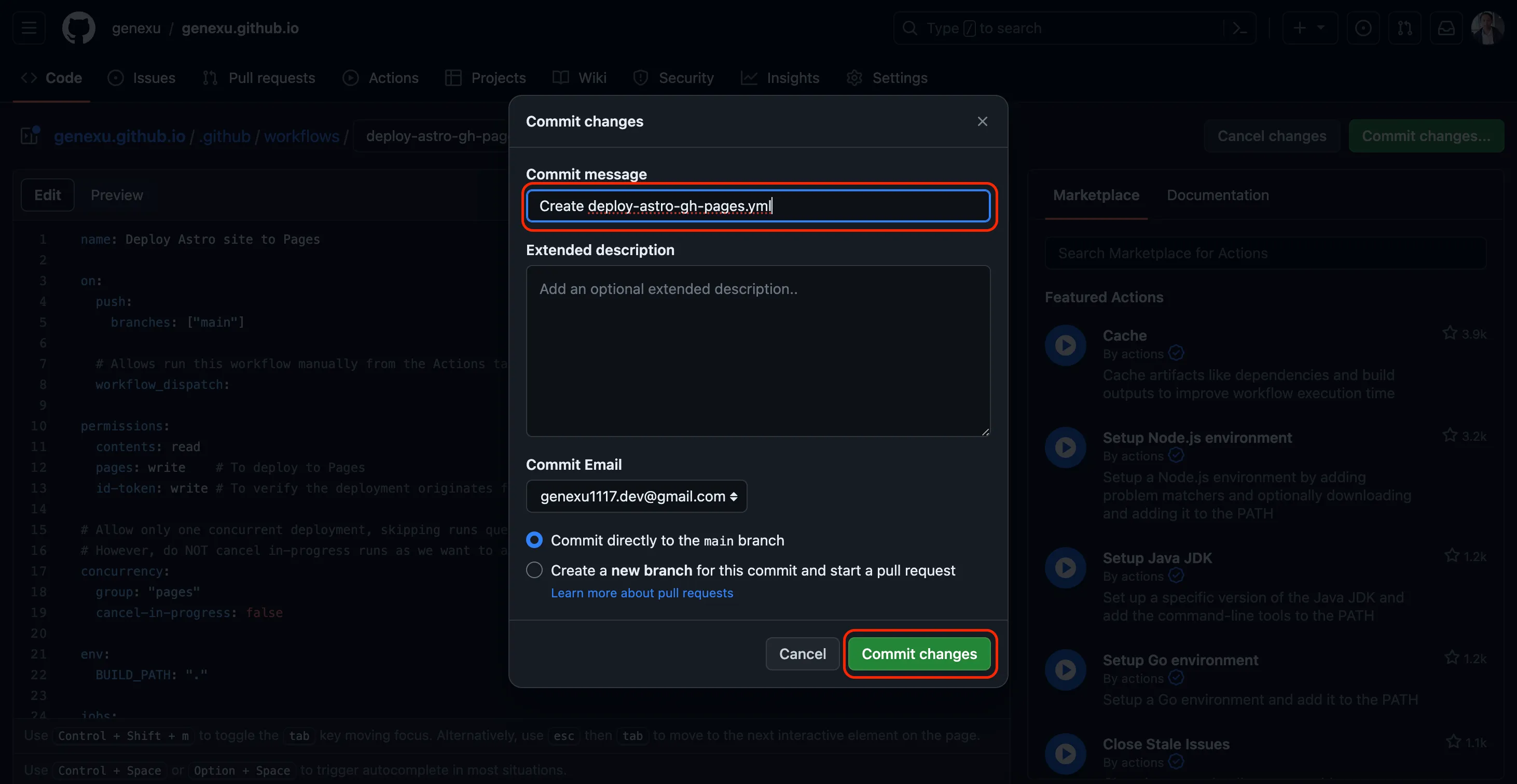Open the issues icon in the top header
Screen dimensions: 1517x784
click(x=1363, y=27)
